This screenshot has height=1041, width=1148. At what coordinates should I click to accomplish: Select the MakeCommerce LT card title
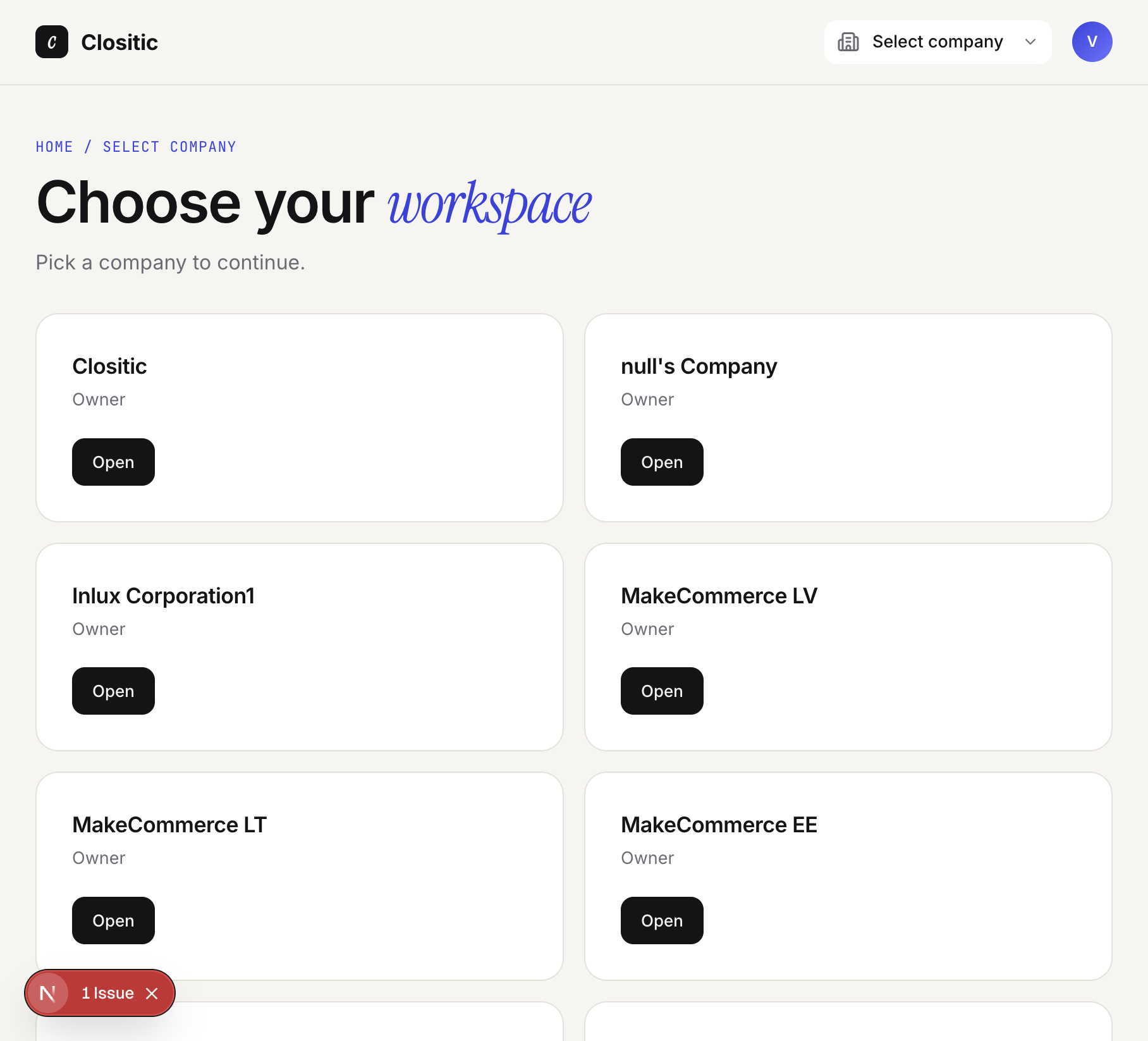tap(169, 825)
